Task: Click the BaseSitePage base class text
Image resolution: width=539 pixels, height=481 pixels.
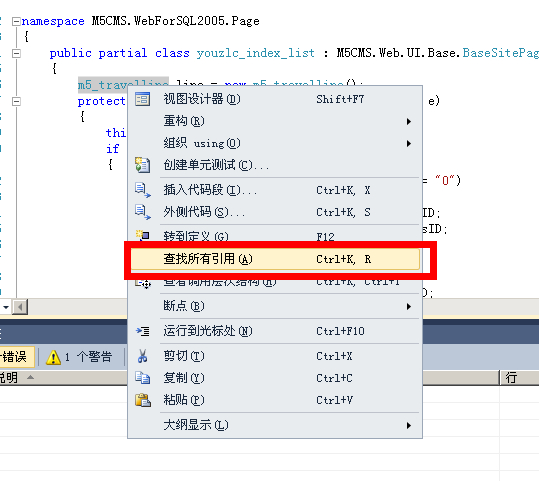Action: pyautogui.click(x=500, y=53)
